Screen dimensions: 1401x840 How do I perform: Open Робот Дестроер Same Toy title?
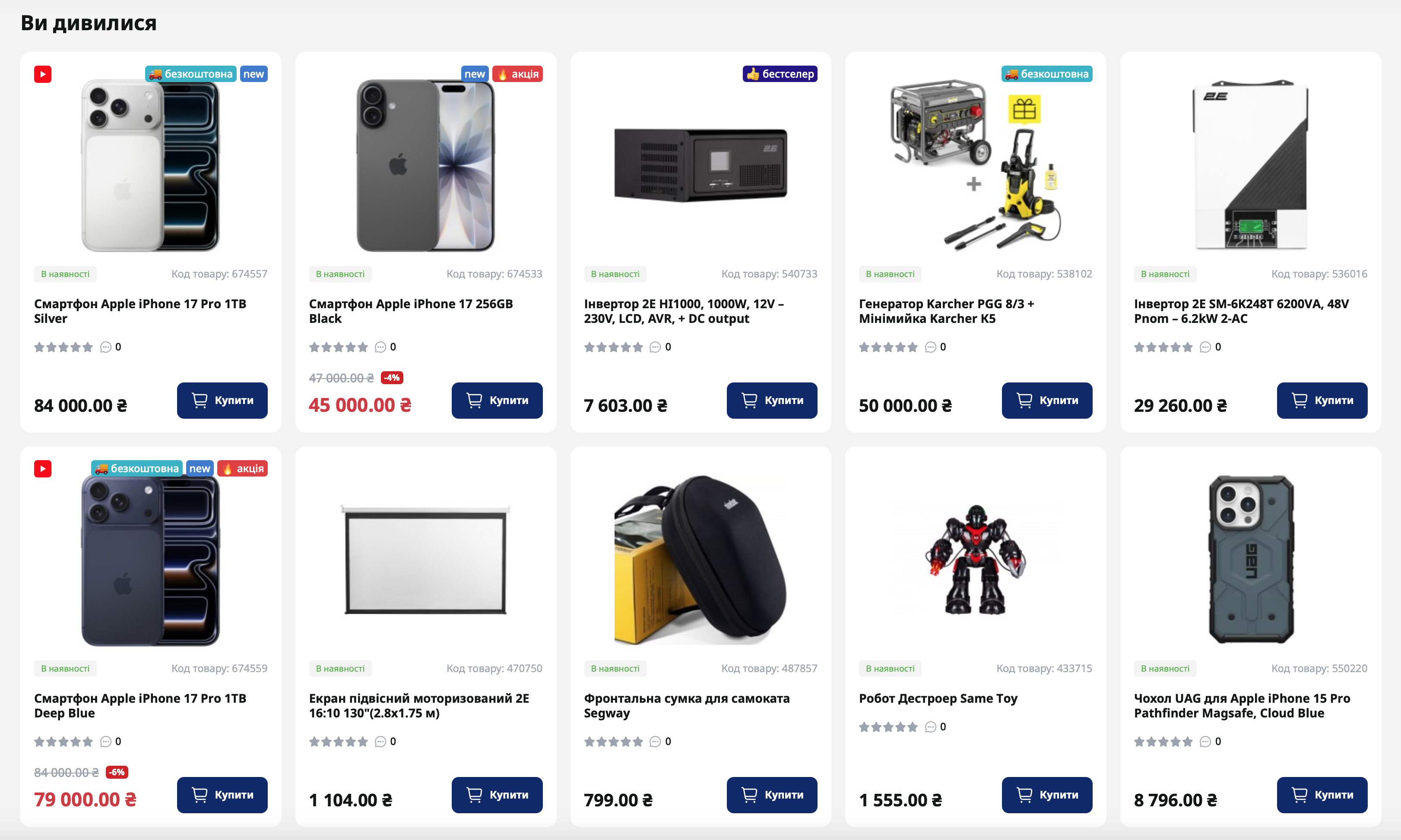point(938,698)
